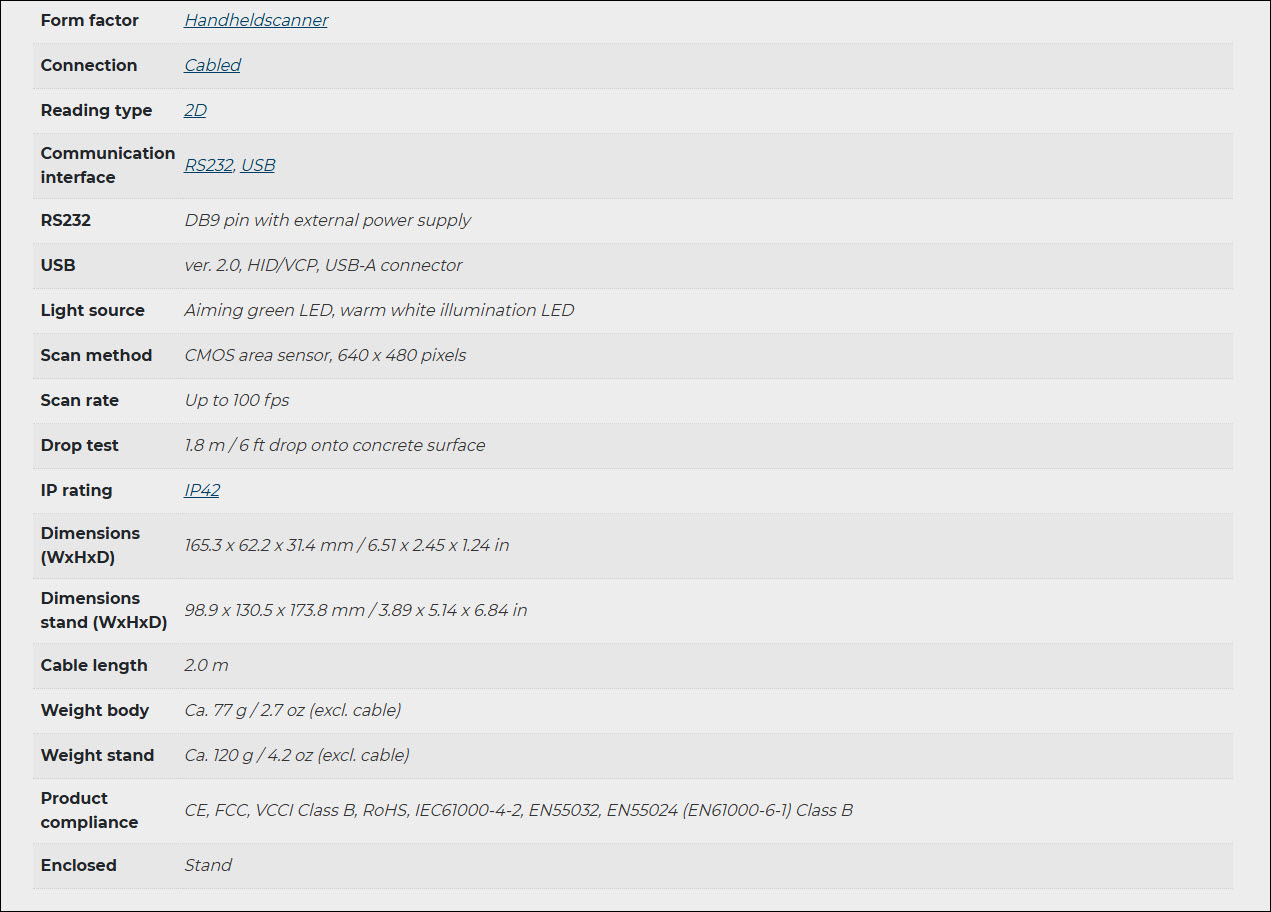
Task: Select the Product compliance CE, FCC text
Action: [518, 810]
